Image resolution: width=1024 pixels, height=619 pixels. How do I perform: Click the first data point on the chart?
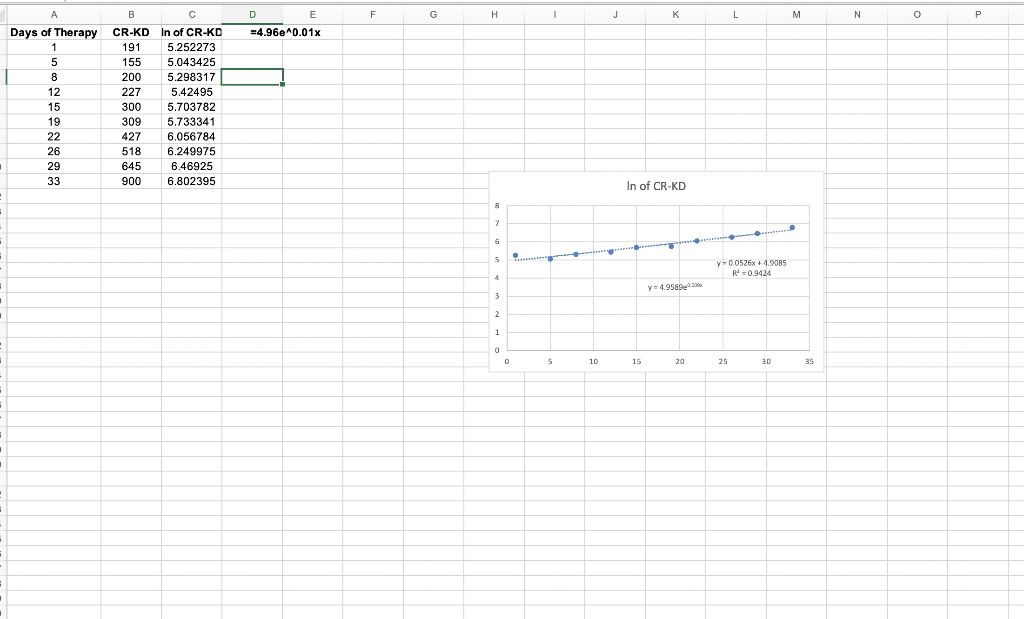tap(515, 255)
